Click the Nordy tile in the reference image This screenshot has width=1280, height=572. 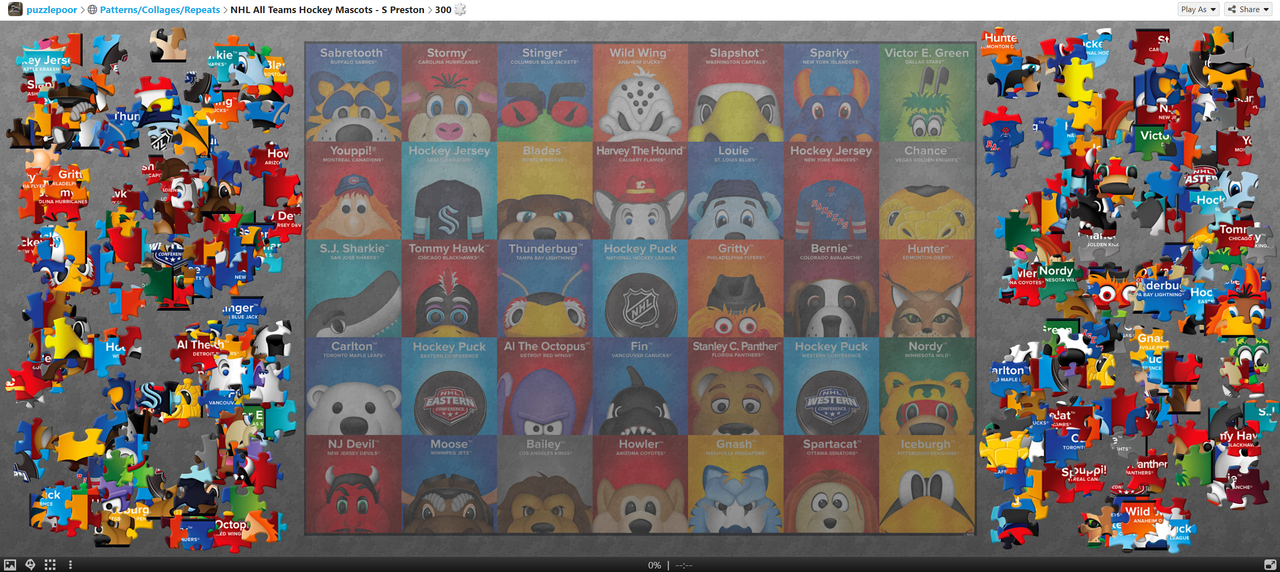(x=927, y=386)
